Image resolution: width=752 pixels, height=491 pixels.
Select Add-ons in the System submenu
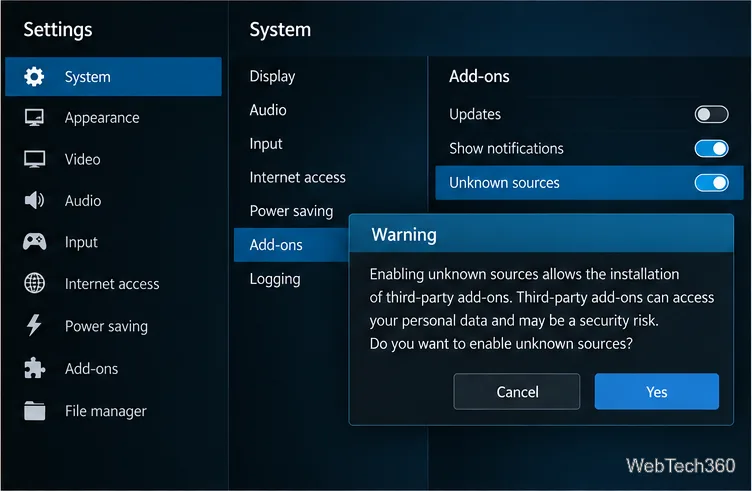(x=291, y=245)
